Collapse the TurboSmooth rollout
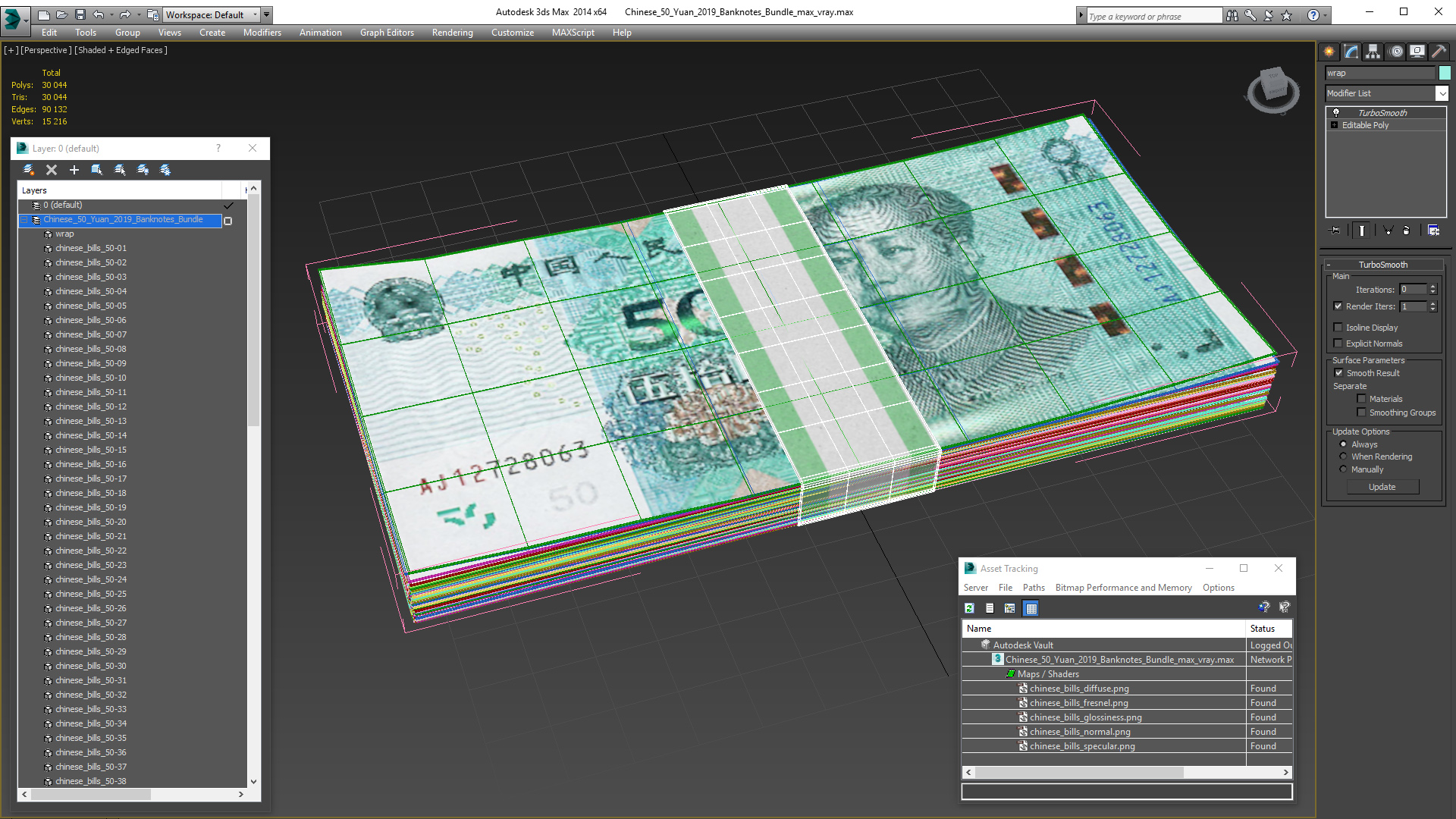Image resolution: width=1456 pixels, height=819 pixels. pyautogui.click(x=1329, y=265)
